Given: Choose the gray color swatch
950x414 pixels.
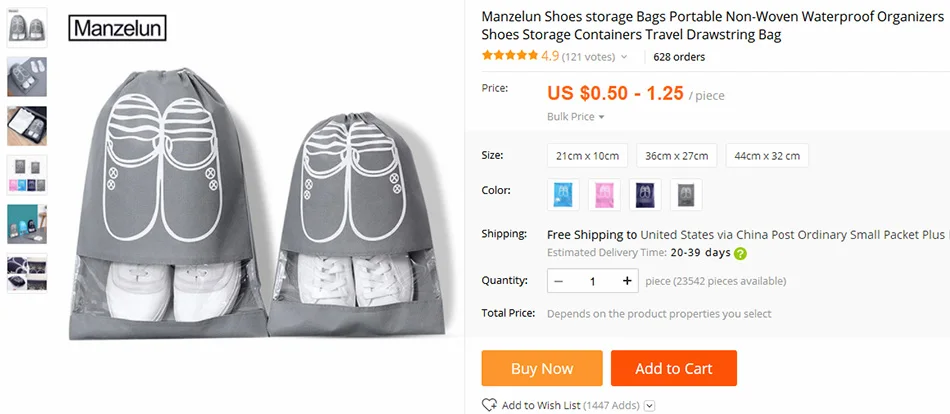Looking at the screenshot, I should (686, 195).
